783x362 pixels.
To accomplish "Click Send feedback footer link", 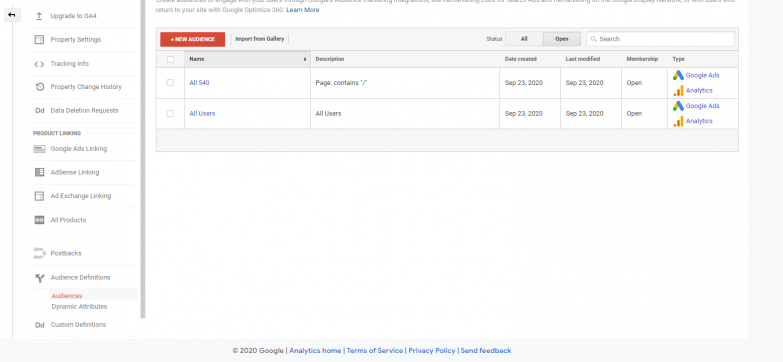I will [486, 351].
